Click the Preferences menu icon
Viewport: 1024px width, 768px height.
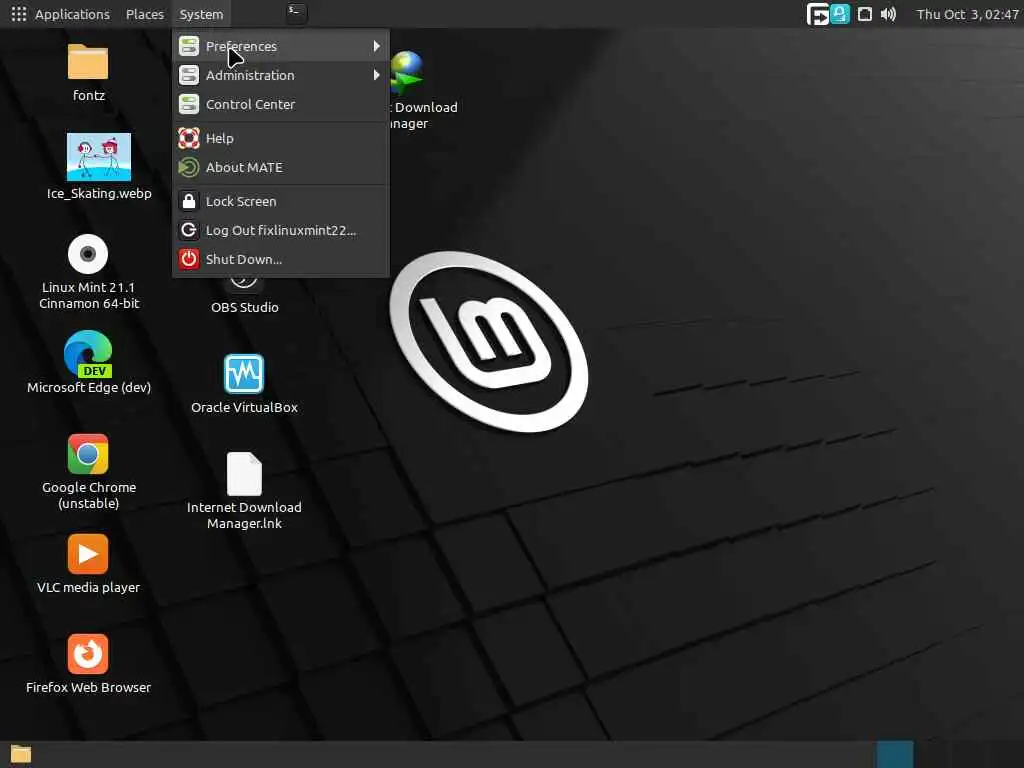(x=189, y=46)
